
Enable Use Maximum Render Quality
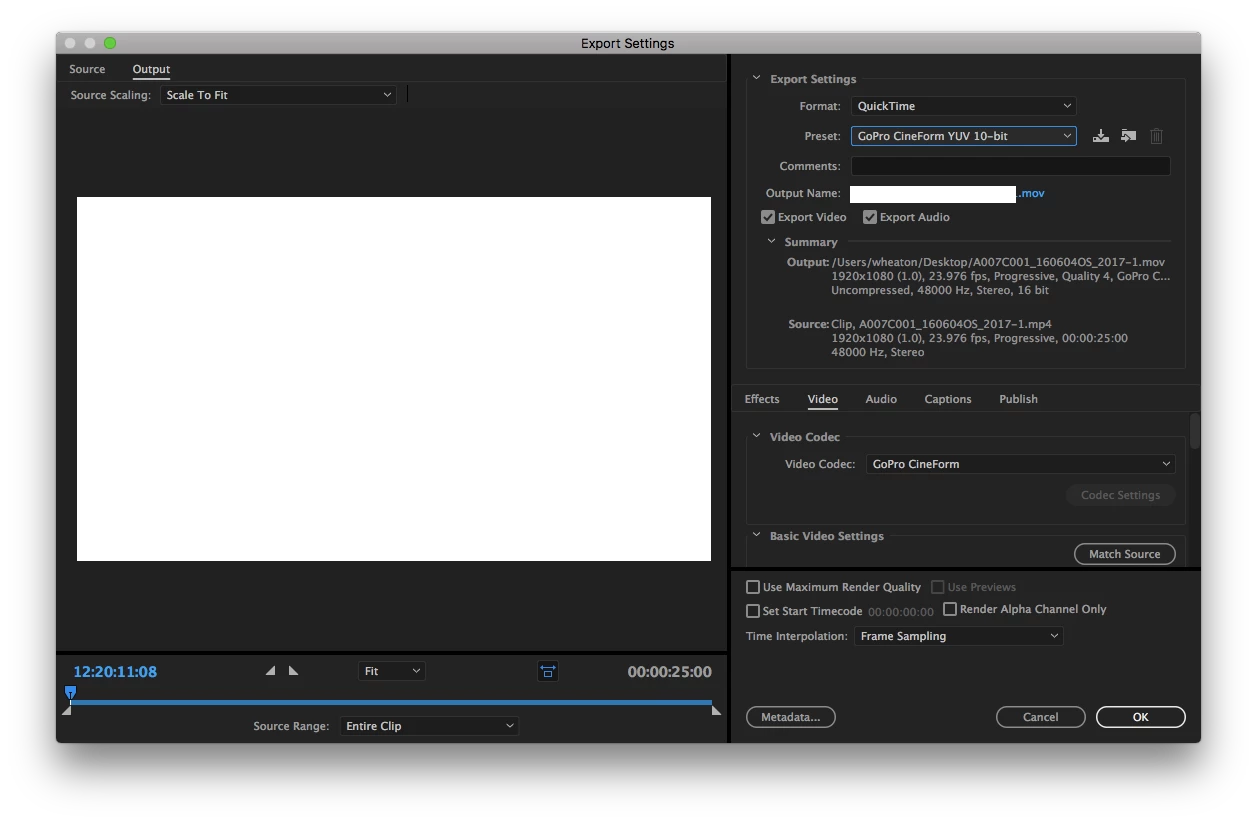click(x=753, y=587)
